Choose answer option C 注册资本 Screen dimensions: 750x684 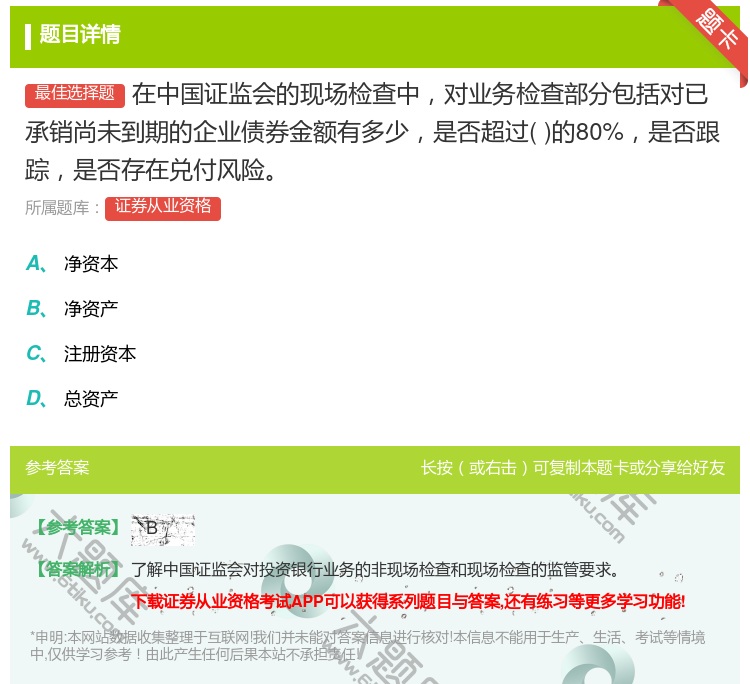point(81,354)
